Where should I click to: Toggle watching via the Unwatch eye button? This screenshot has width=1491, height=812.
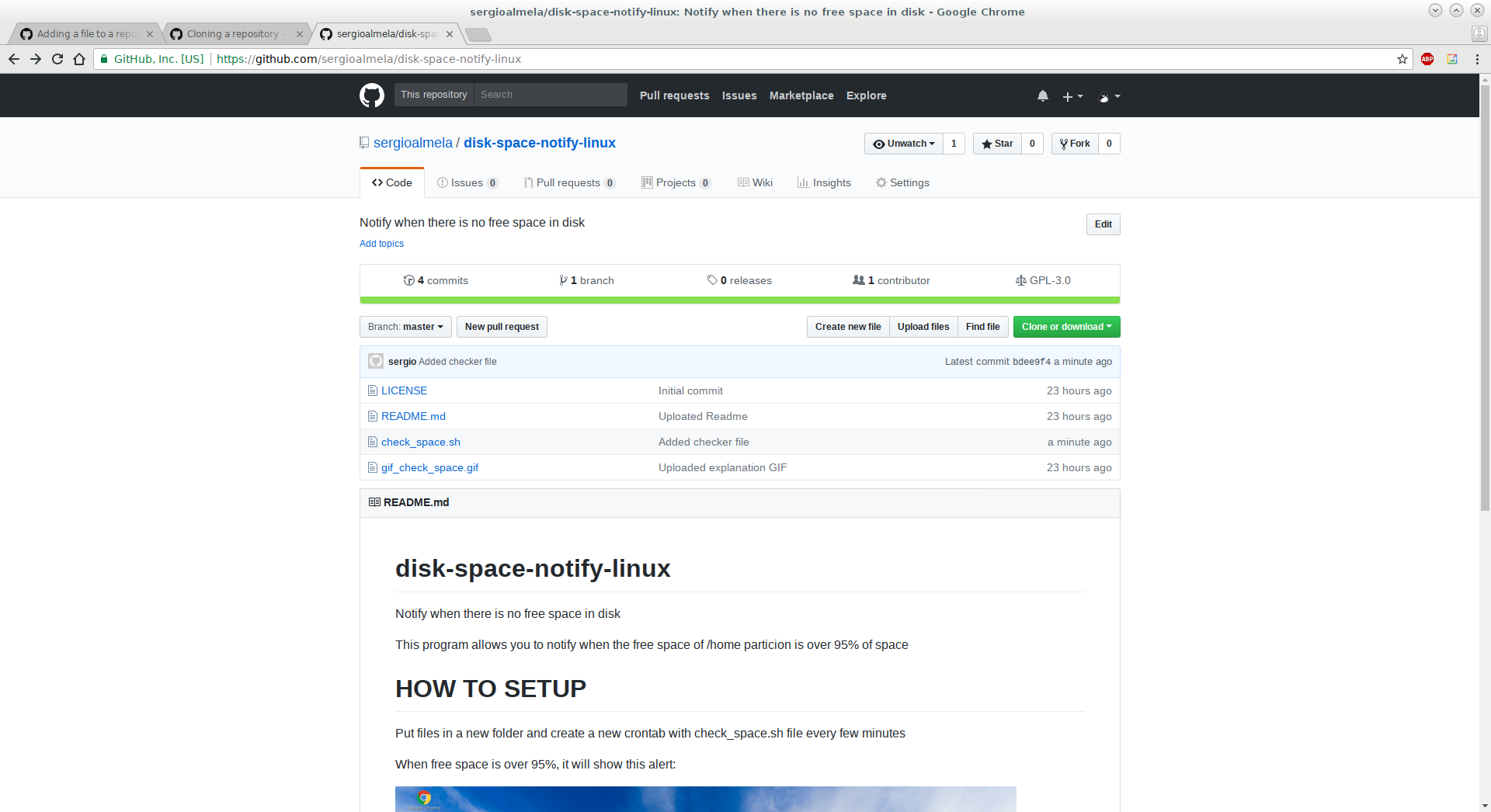click(x=902, y=144)
